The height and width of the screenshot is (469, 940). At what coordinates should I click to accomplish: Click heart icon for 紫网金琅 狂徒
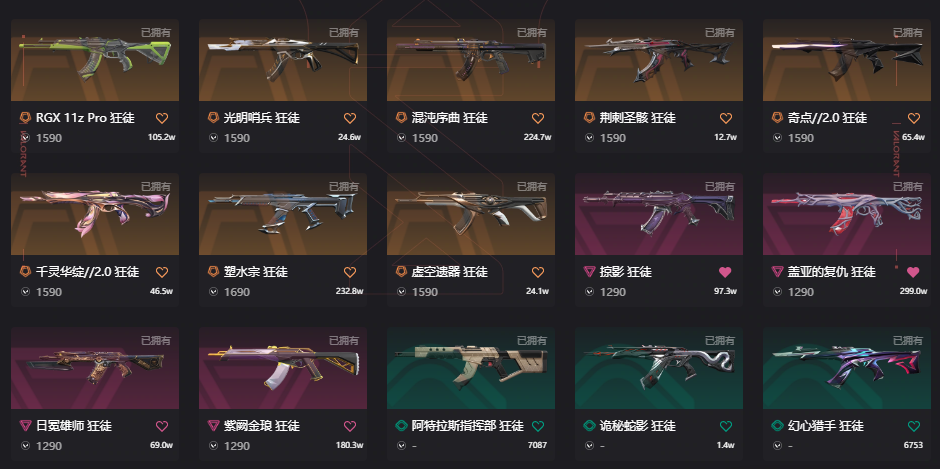[x=350, y=426]
